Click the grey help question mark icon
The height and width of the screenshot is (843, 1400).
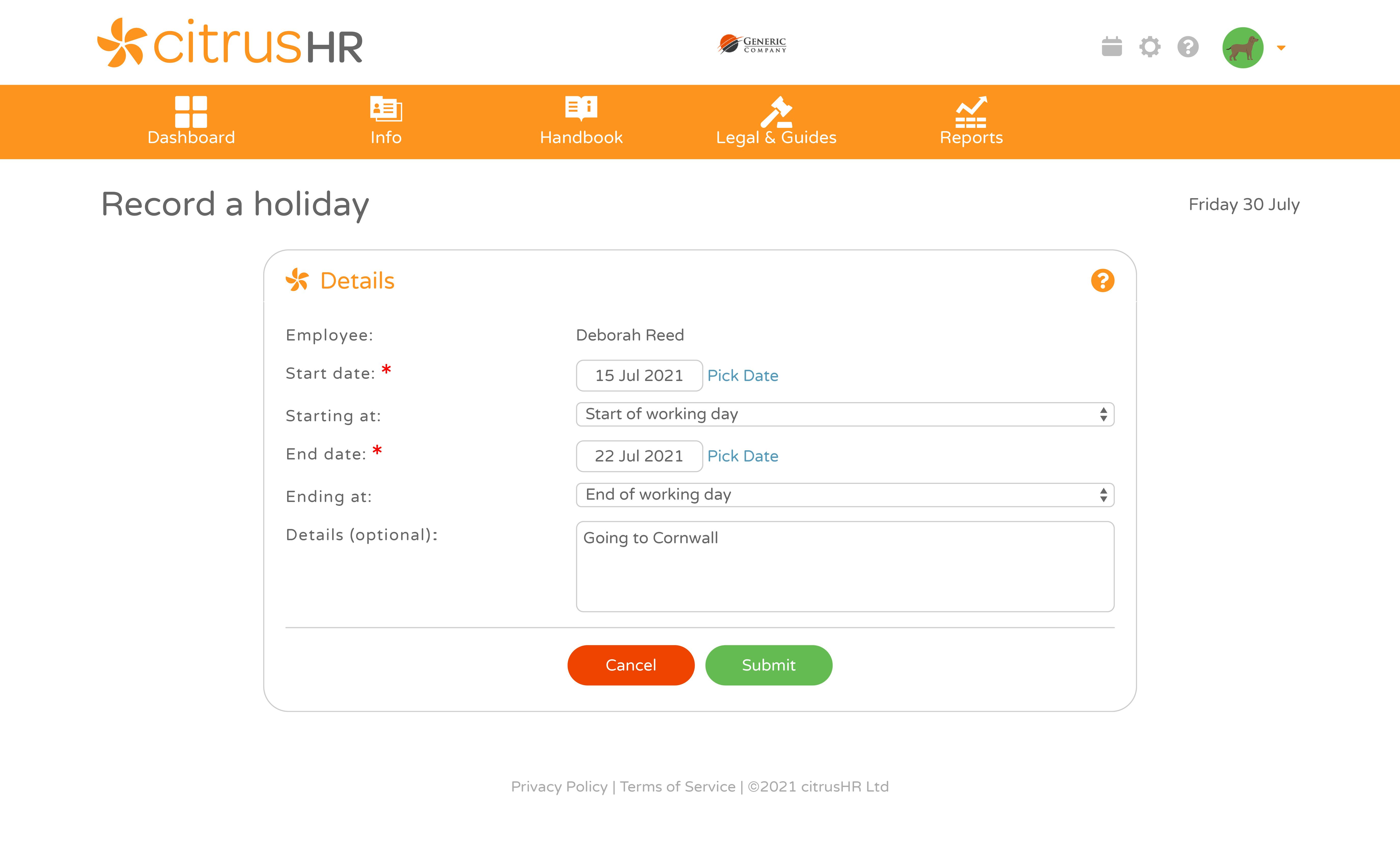point(1188,47)
